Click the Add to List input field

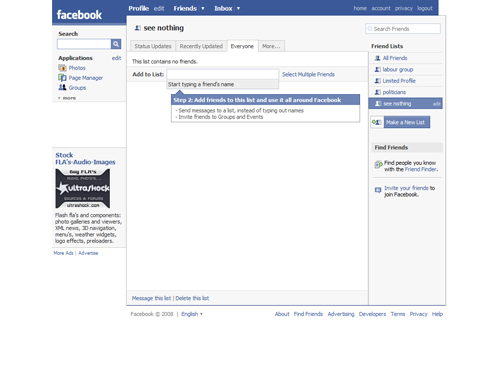click(x=222, y=74)
